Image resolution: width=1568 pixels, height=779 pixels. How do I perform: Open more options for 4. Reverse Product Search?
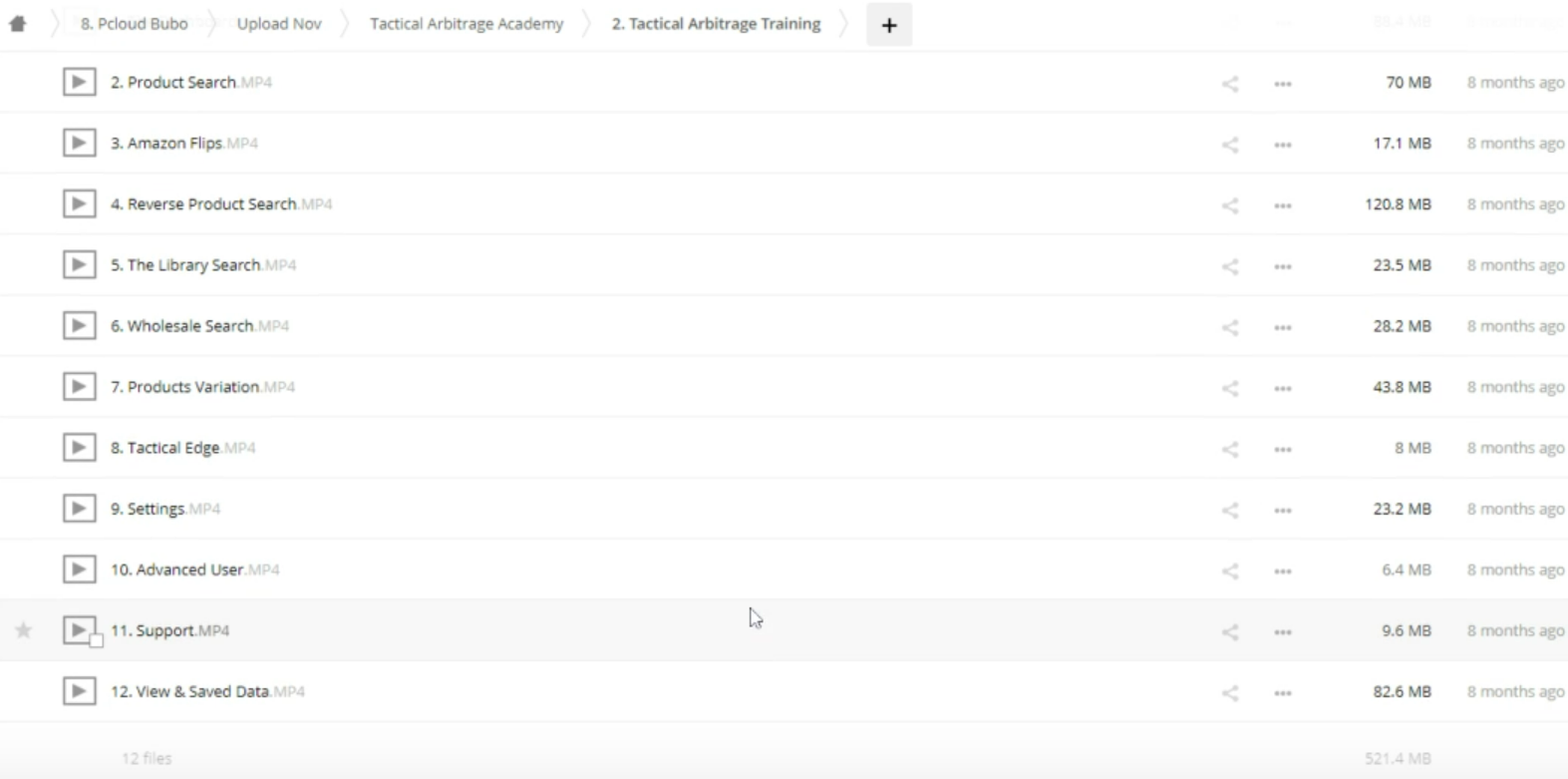(x=1283, y=205)
